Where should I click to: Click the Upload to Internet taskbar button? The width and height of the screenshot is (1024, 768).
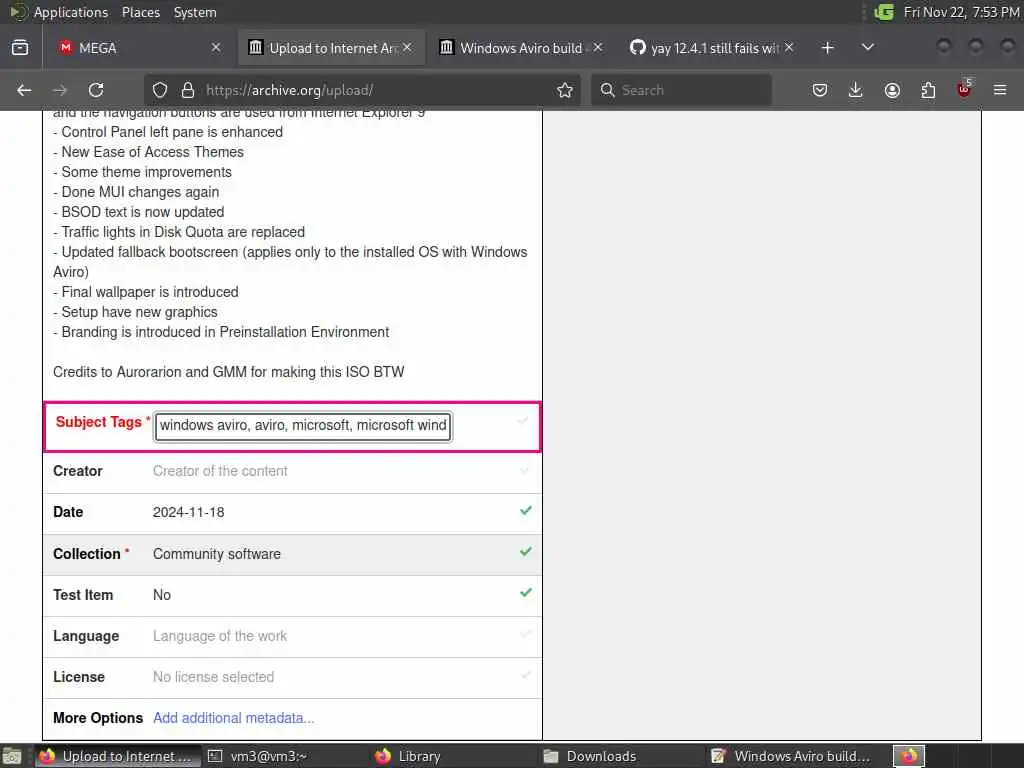point(118,756)
